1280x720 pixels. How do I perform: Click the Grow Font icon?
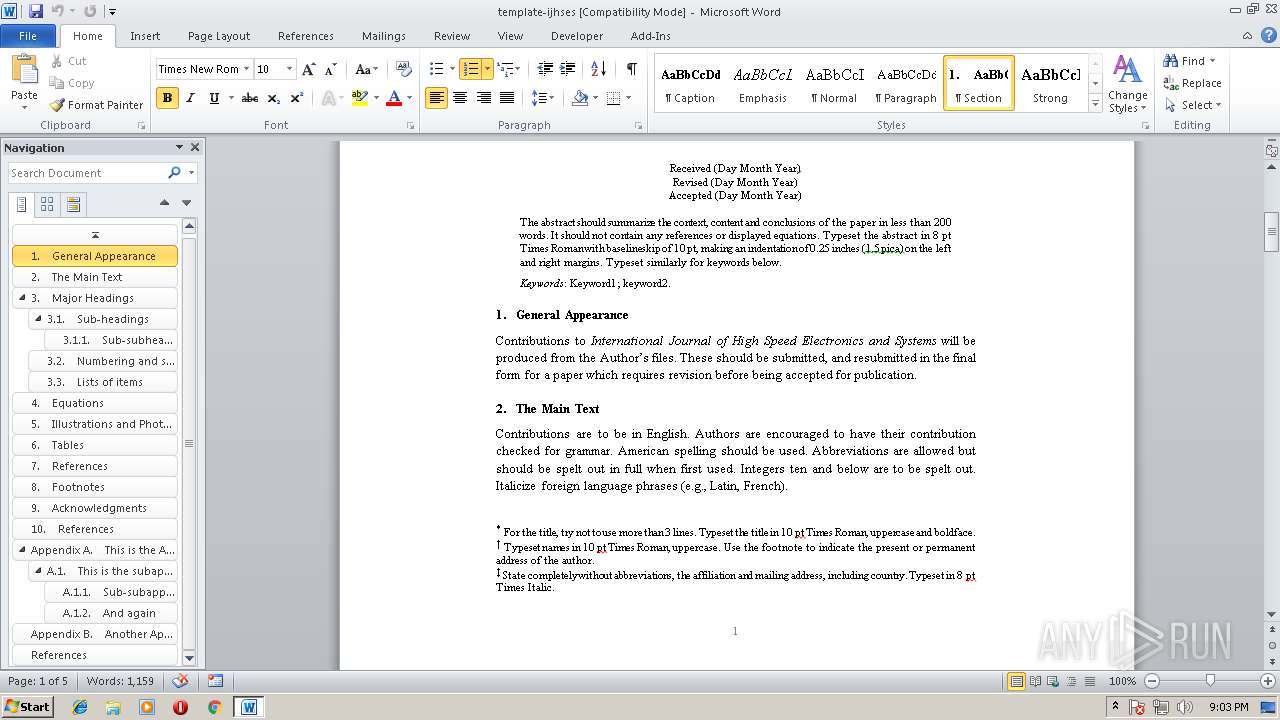pos(309,69)
